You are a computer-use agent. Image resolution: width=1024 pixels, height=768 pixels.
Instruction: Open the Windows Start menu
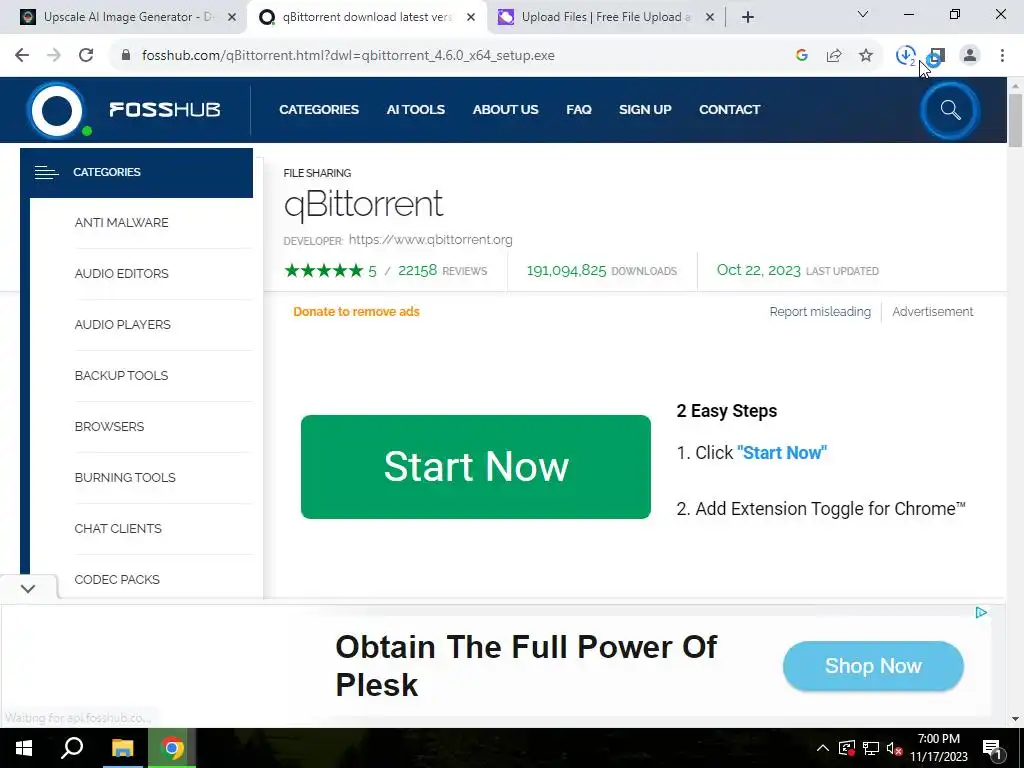[x=24, y=748]
